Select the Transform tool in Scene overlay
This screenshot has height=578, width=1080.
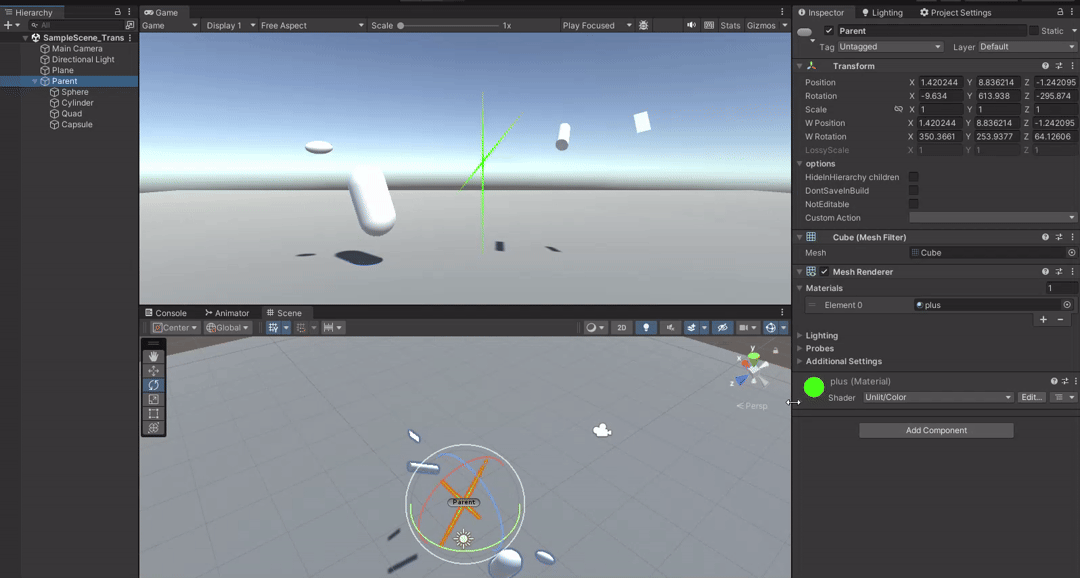[x=153, y=428]
